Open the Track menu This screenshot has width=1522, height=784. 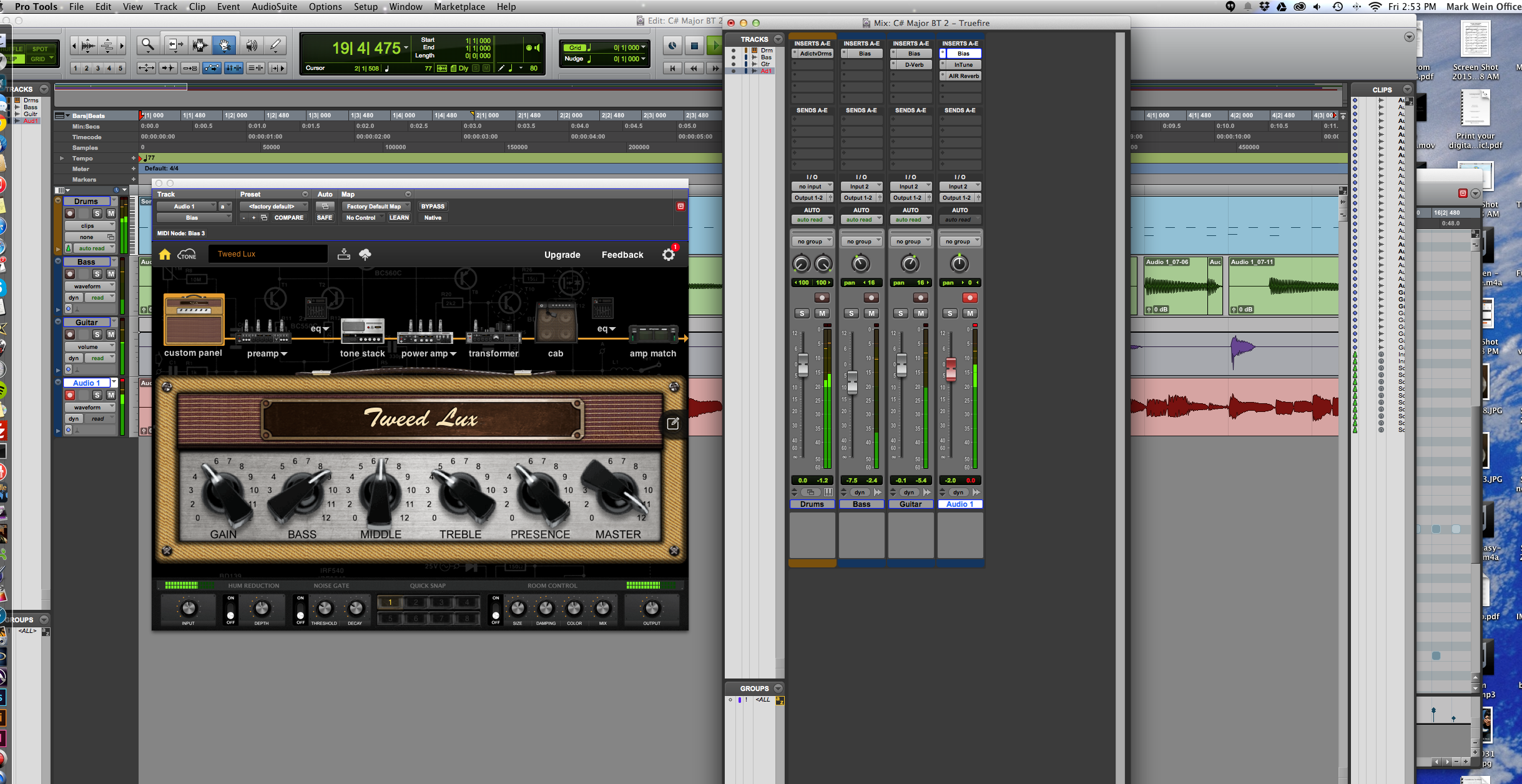[x=165, y=7]
